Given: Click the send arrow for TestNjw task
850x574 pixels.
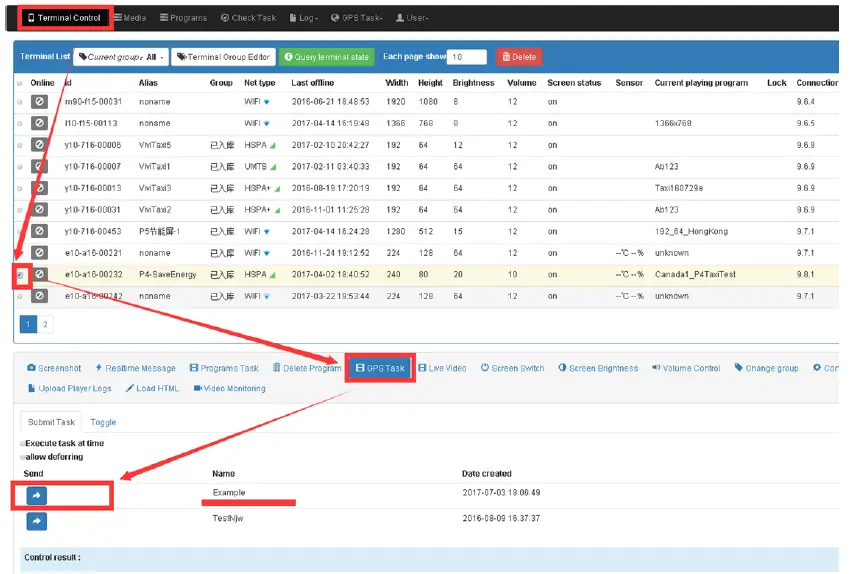Looking at the screenshot, I should tap(37, 521).
